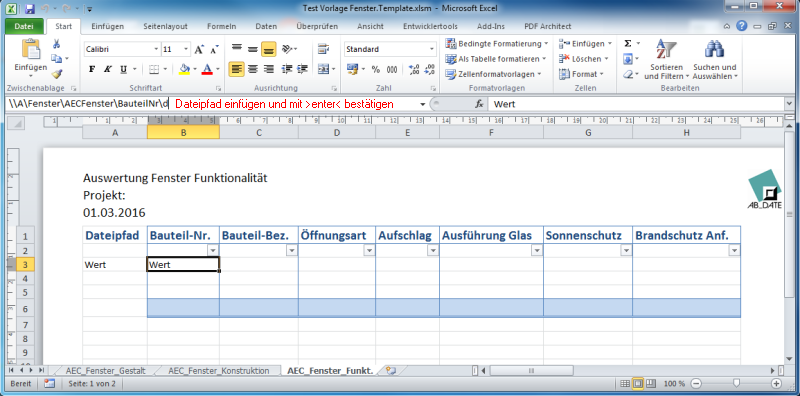The width and height of the screenshot is (800, 396).
Task: Click the clear eraser icon
Action: coord(628,75)
